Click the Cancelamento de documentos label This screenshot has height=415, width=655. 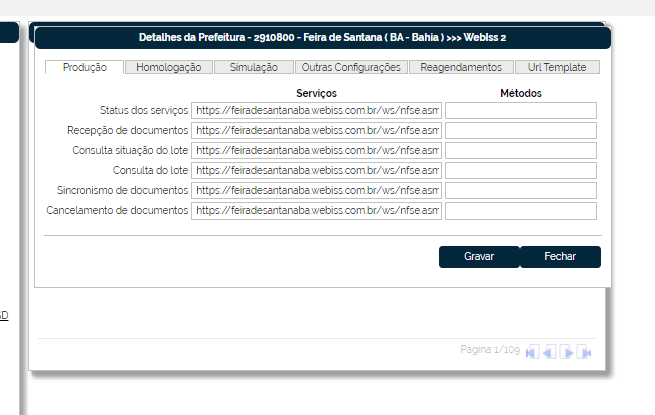point(117,210)
